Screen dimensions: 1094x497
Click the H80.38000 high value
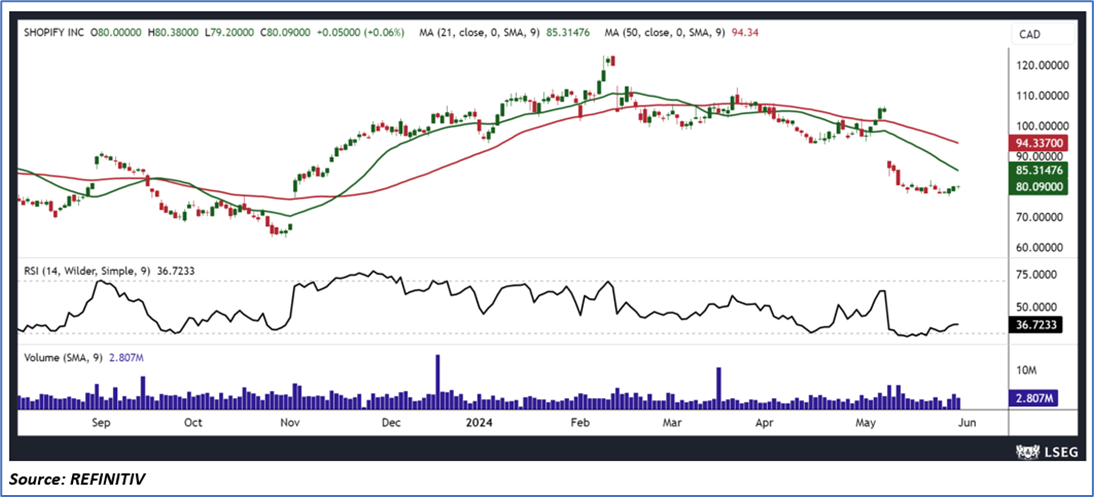172,33
